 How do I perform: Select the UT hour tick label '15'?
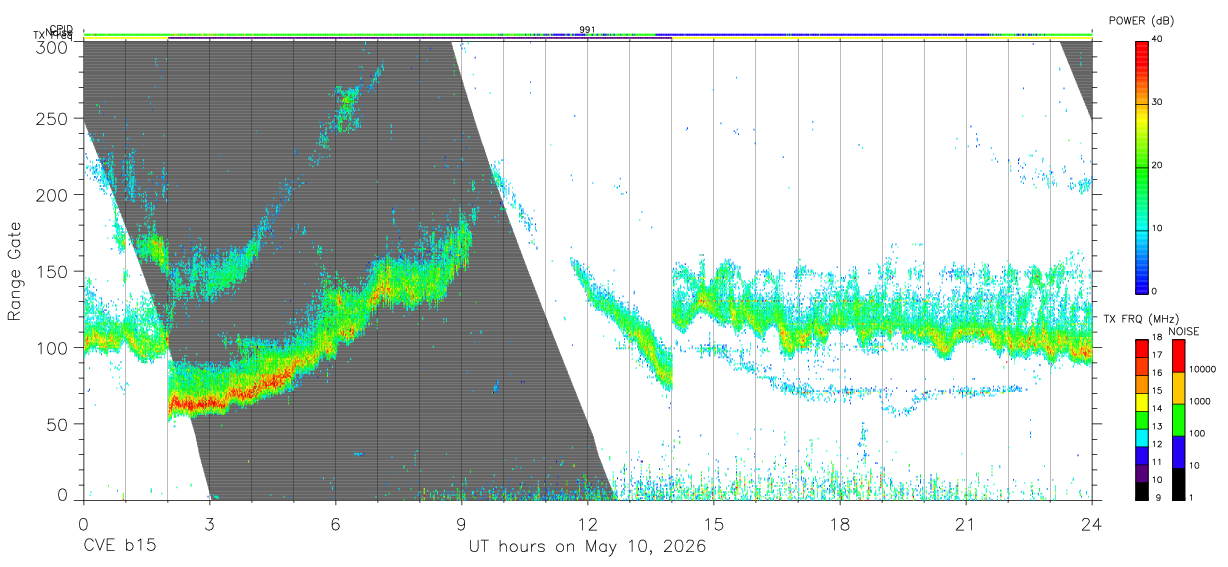tap(714, 524)
